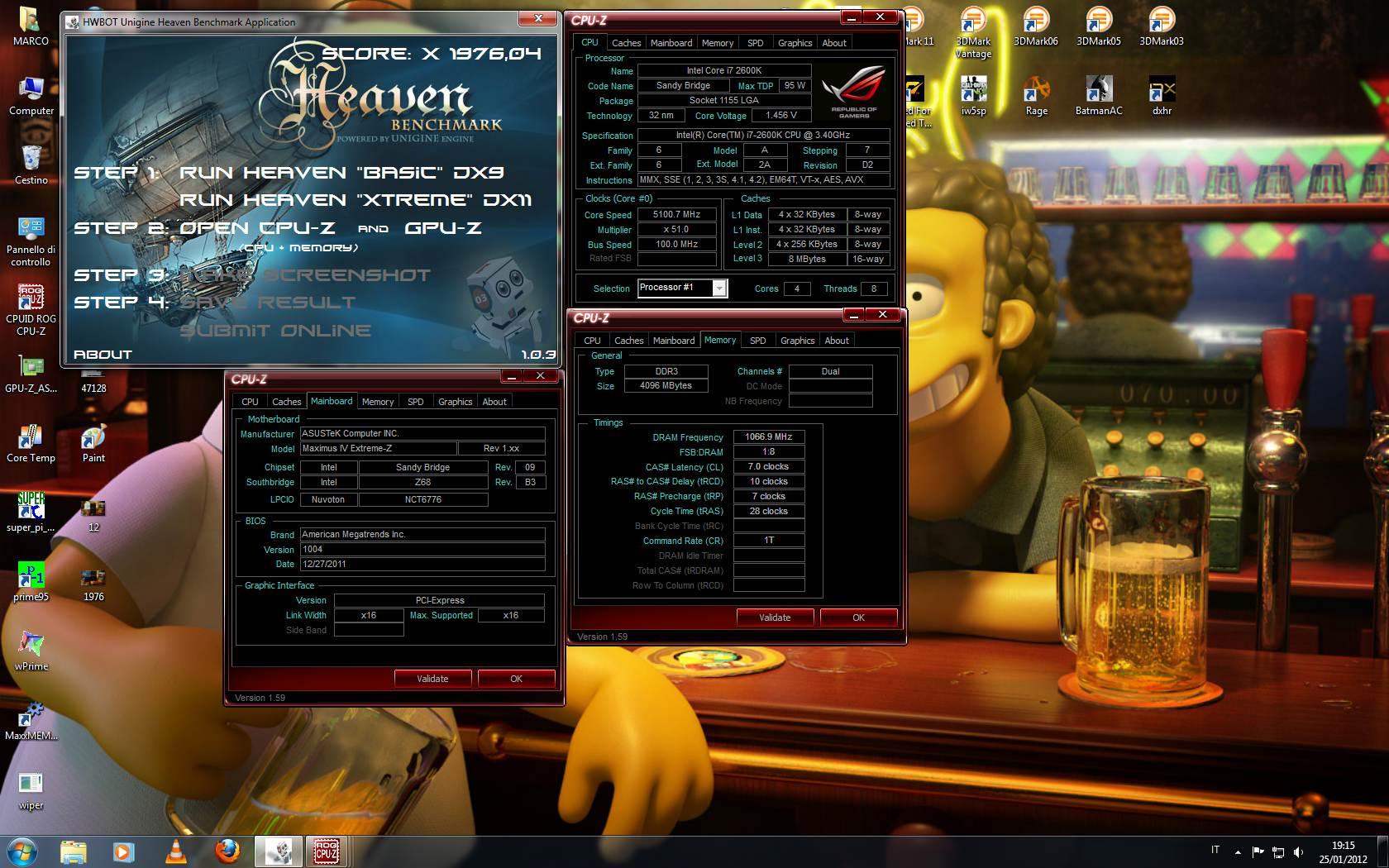Open the volume icon in the system tray
Viewport: 1389px width, 868px height.
click(1299, 851)
